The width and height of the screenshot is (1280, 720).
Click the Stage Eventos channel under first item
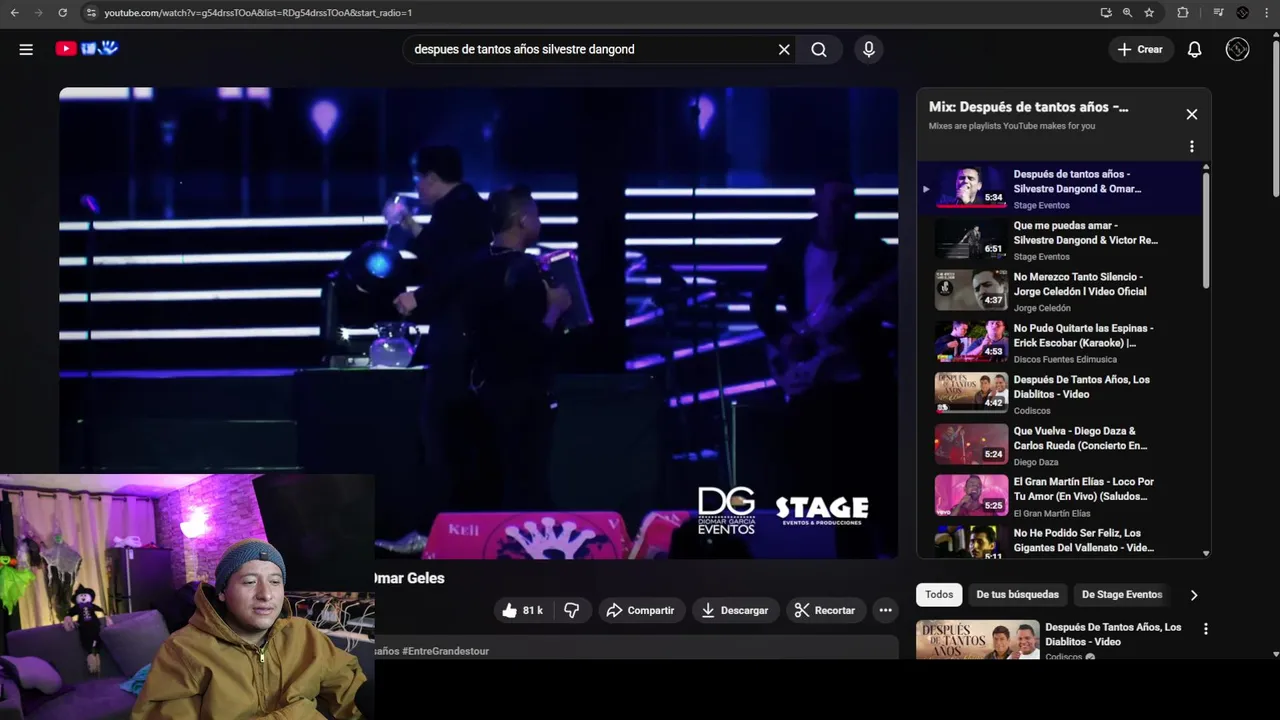click(x=1041, y=205)
